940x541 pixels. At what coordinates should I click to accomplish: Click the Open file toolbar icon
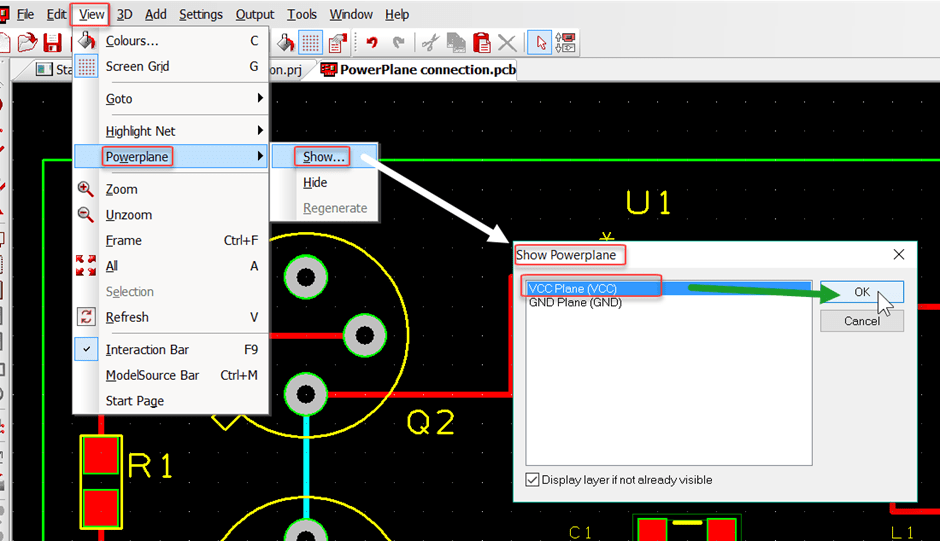tap(26, 43)
